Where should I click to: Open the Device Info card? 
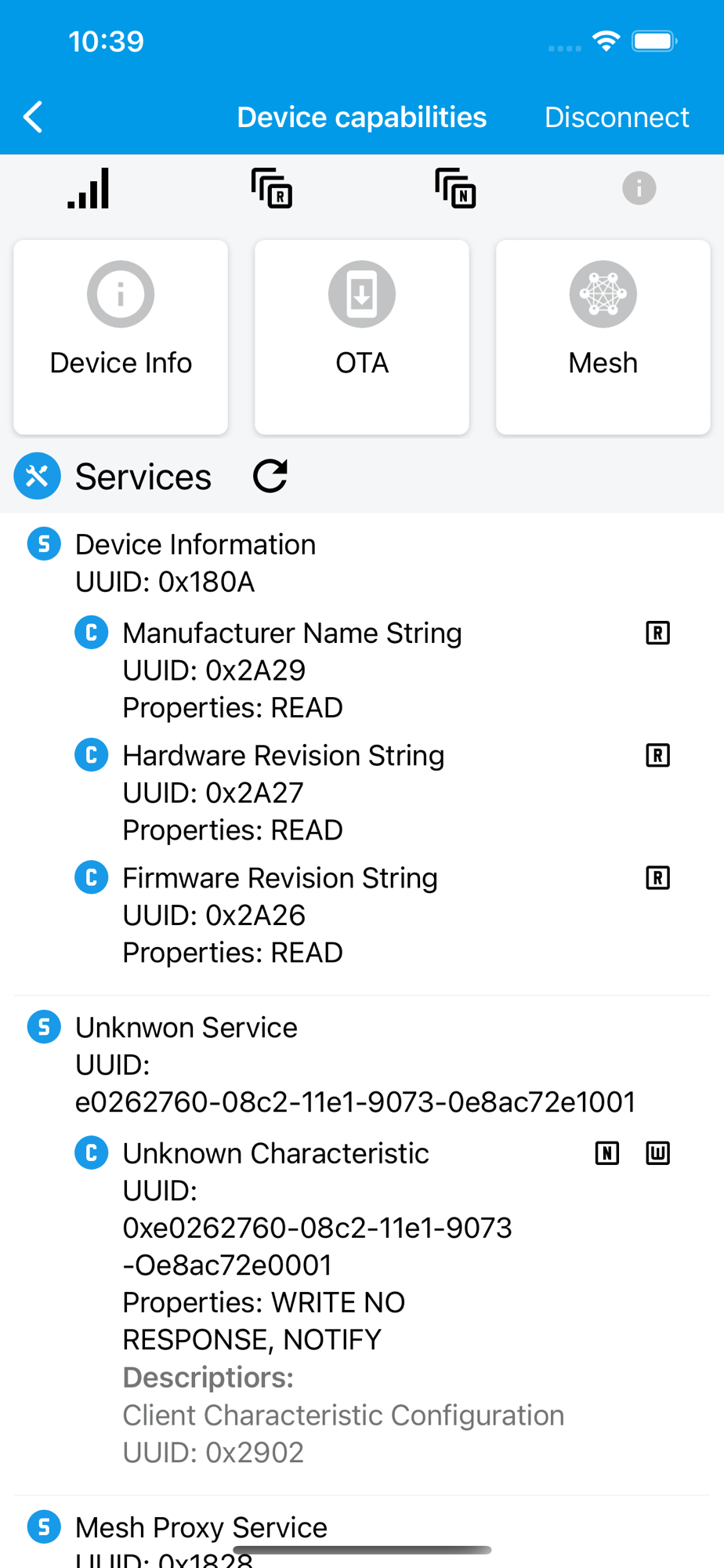pyautogui.click(x=121, y=337)
